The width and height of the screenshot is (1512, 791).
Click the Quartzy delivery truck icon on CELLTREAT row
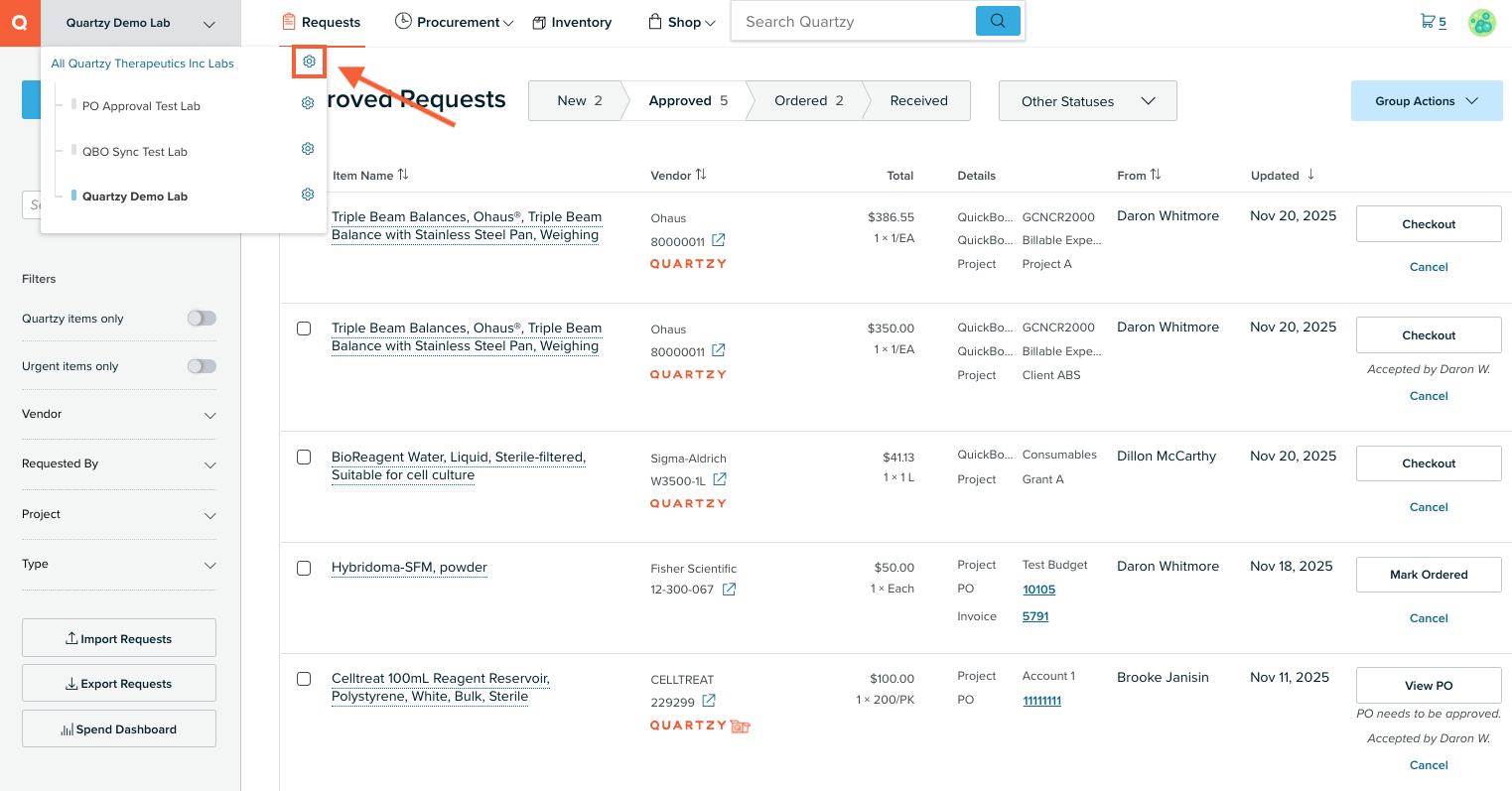pos(741,726)
